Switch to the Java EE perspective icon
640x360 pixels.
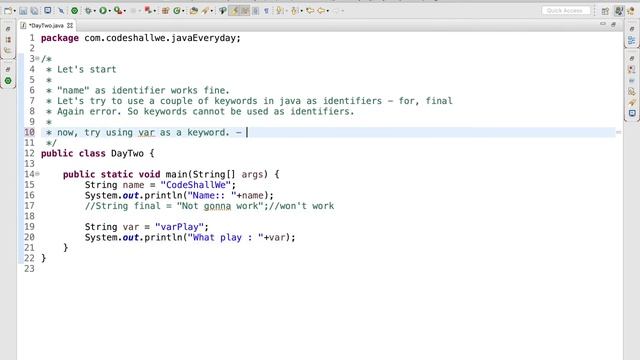pyautogui.click(x=619, y=11)
